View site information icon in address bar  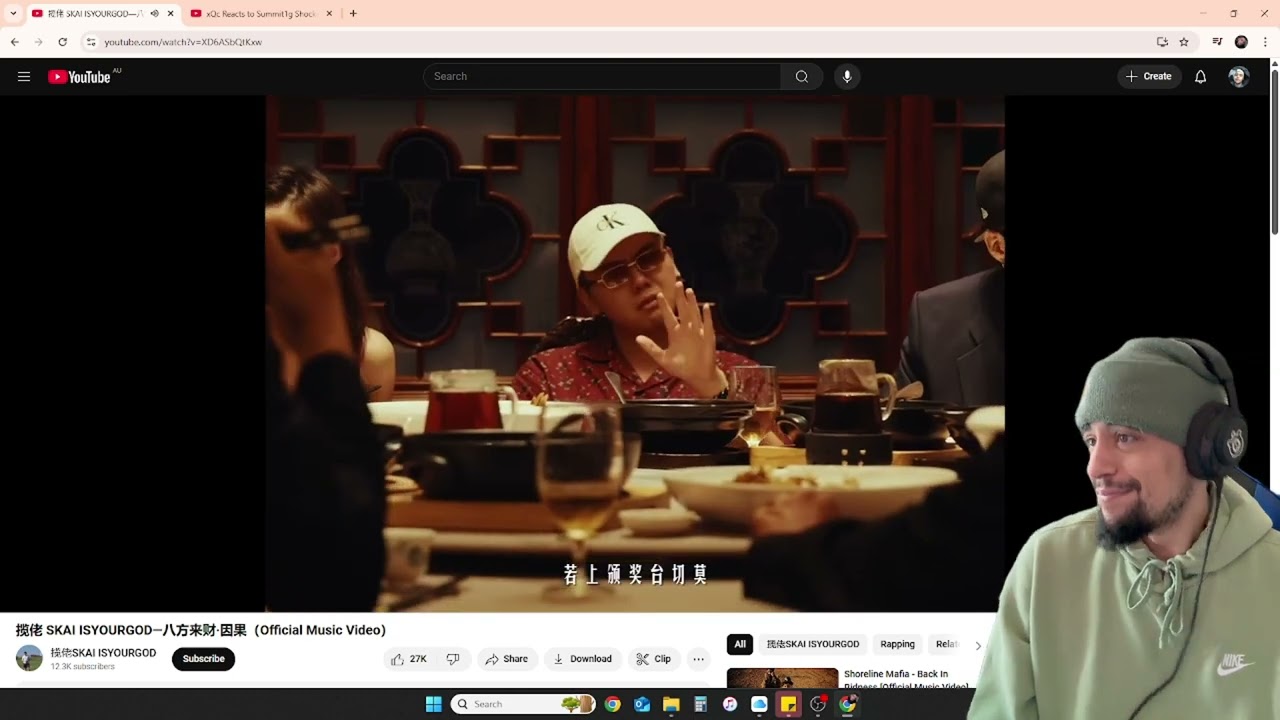coord(91,42)
